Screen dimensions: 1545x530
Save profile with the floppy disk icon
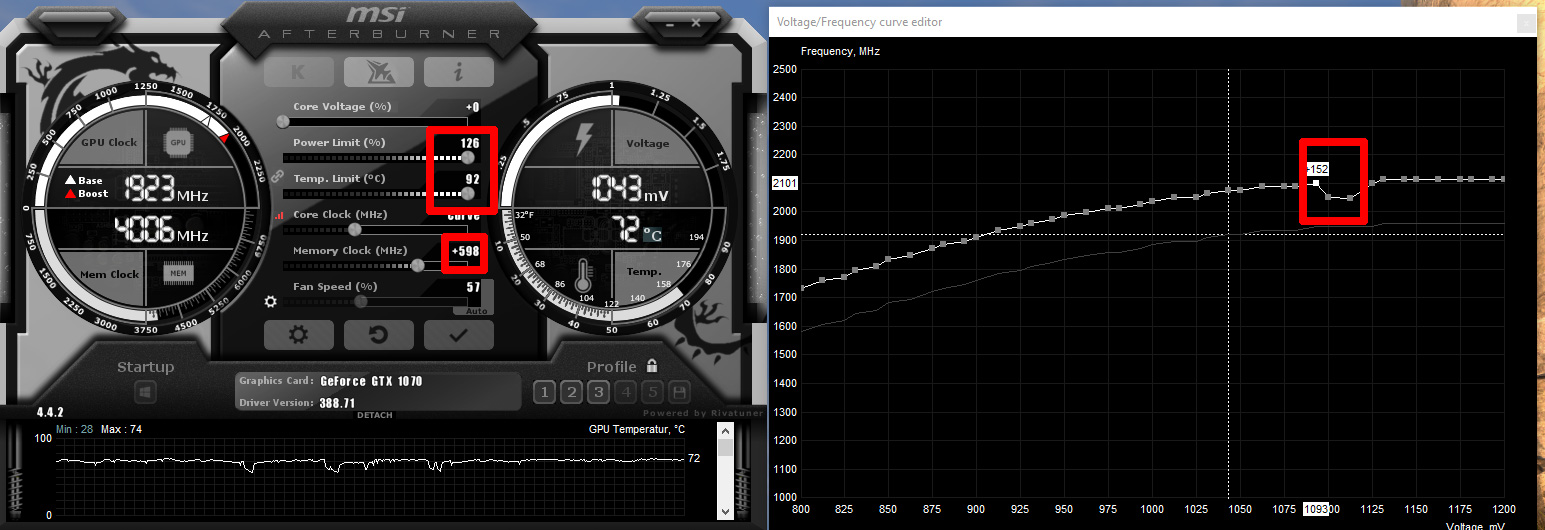coord(680,392)
